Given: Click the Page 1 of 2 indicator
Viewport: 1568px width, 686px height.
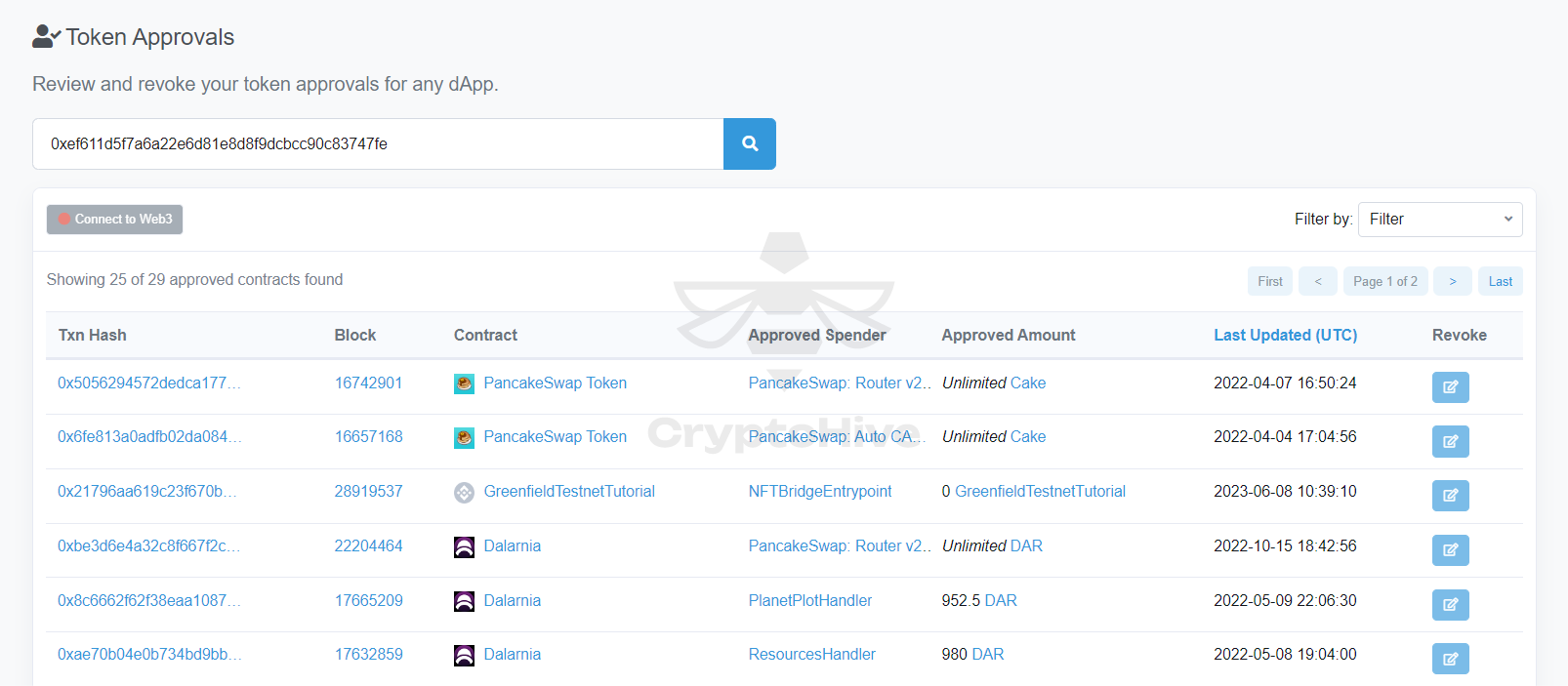Looking at the screenshot, I should click(x=1385, y=281).
